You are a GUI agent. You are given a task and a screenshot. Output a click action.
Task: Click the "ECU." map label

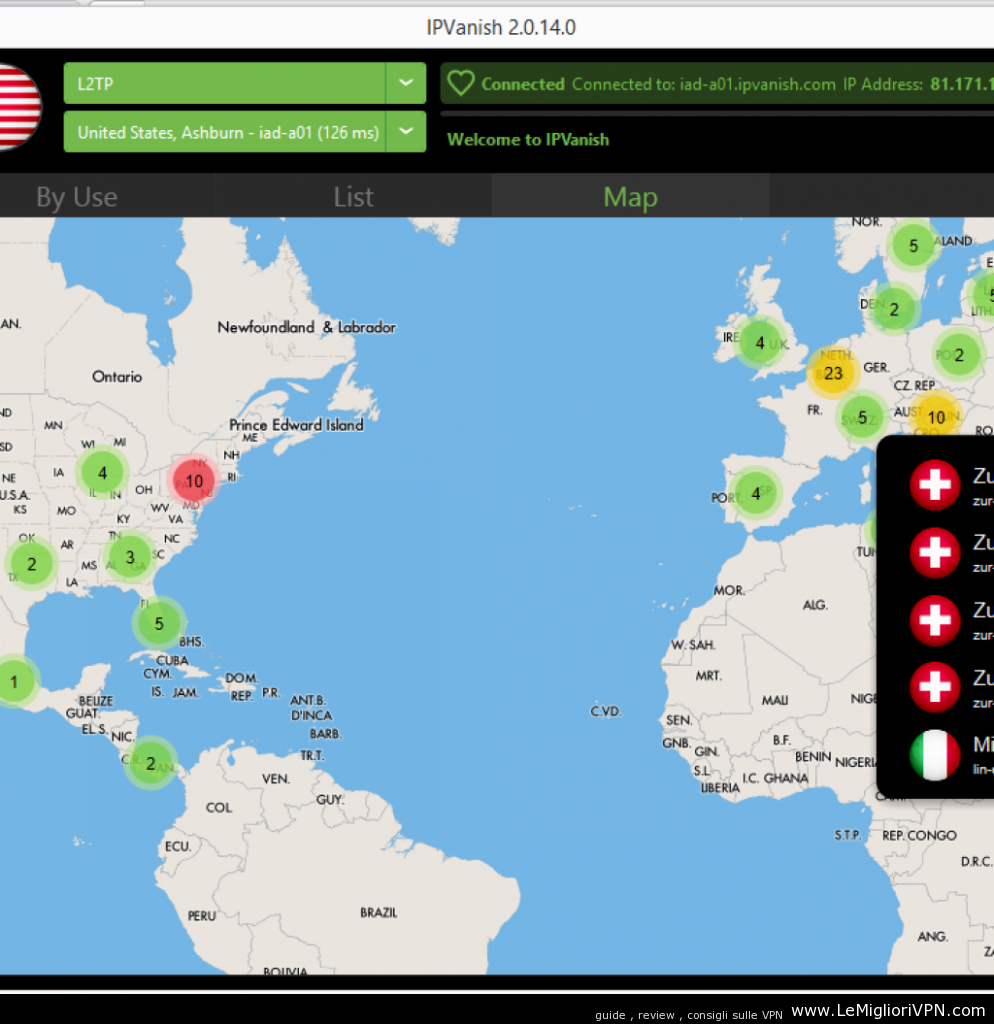coord(178,846)
